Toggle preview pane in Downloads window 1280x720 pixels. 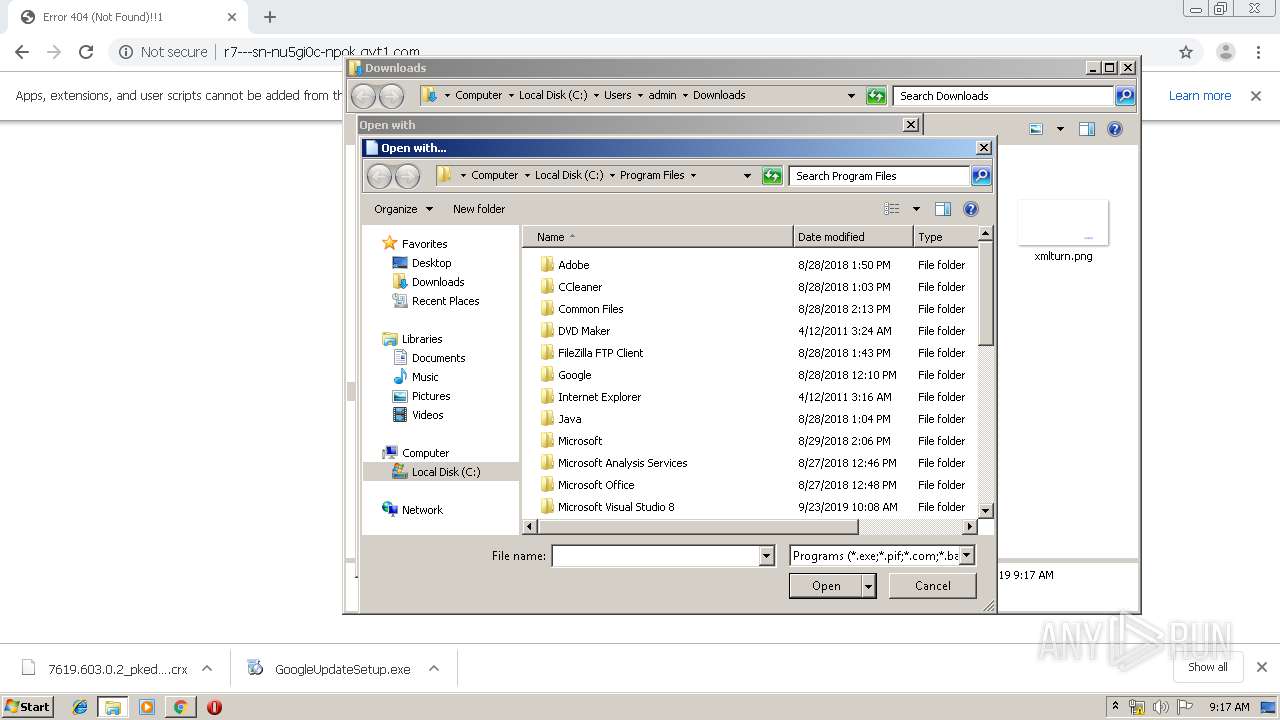[x=1087, y=129]
